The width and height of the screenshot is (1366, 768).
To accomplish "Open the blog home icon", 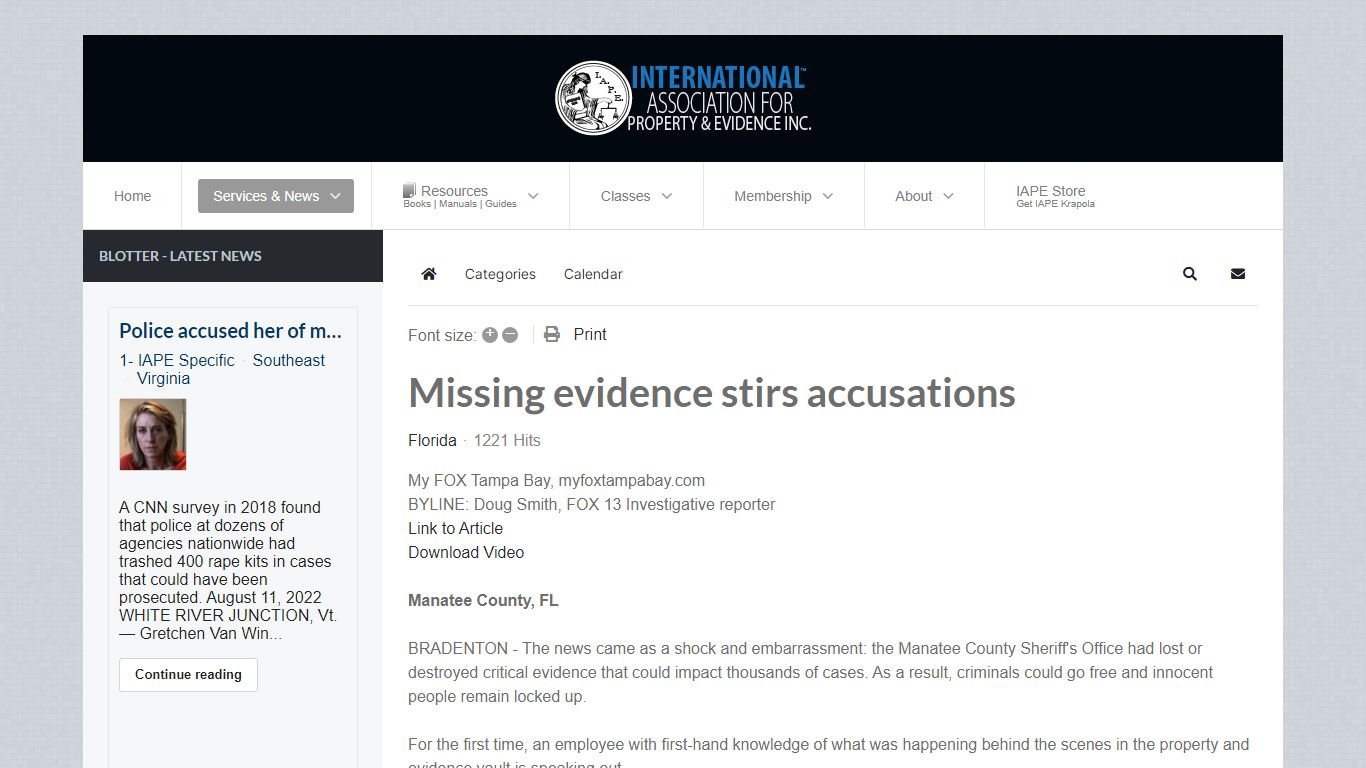I will (429, 274).
